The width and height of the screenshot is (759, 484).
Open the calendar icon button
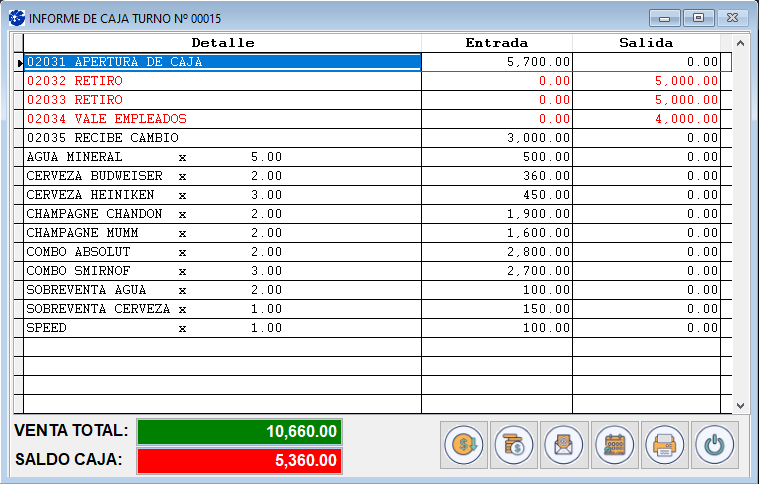coord(614,444)
